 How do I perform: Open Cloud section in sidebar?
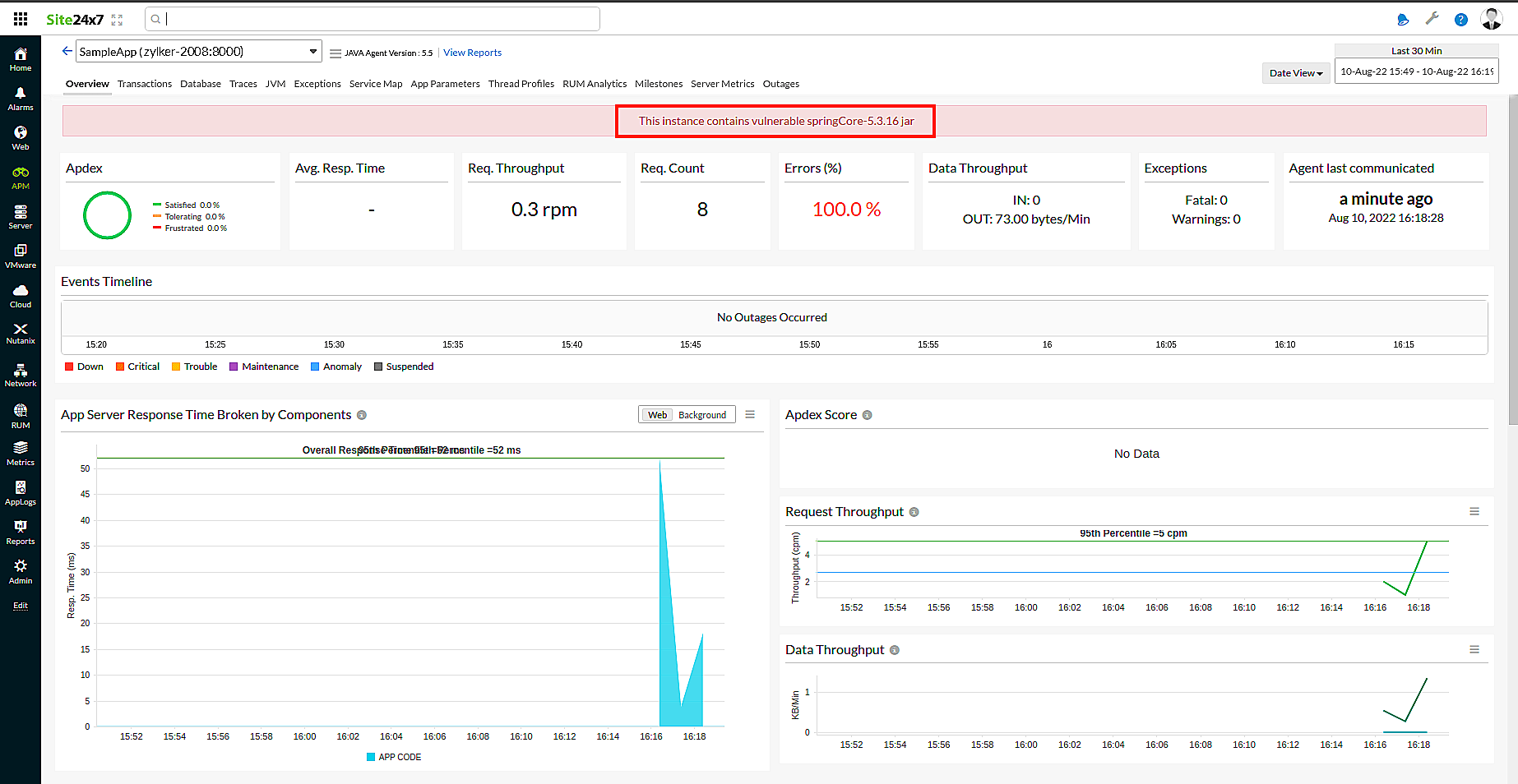point(21,296)
